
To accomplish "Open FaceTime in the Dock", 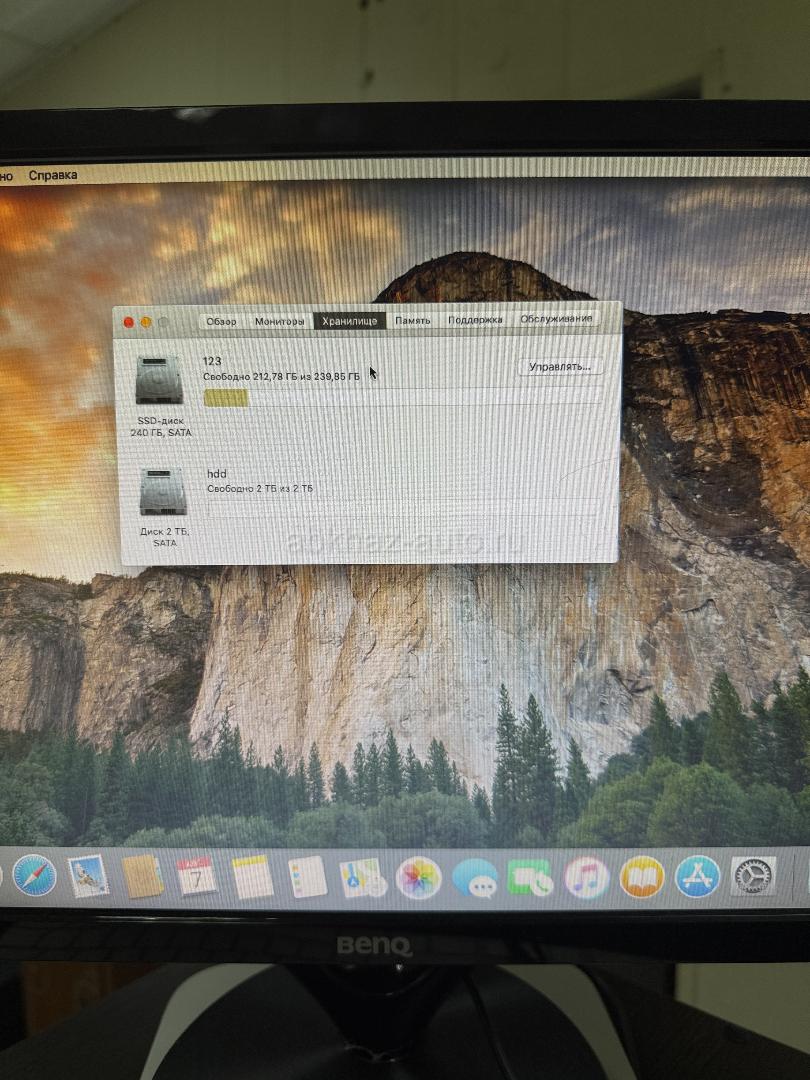I will point(530,878).
